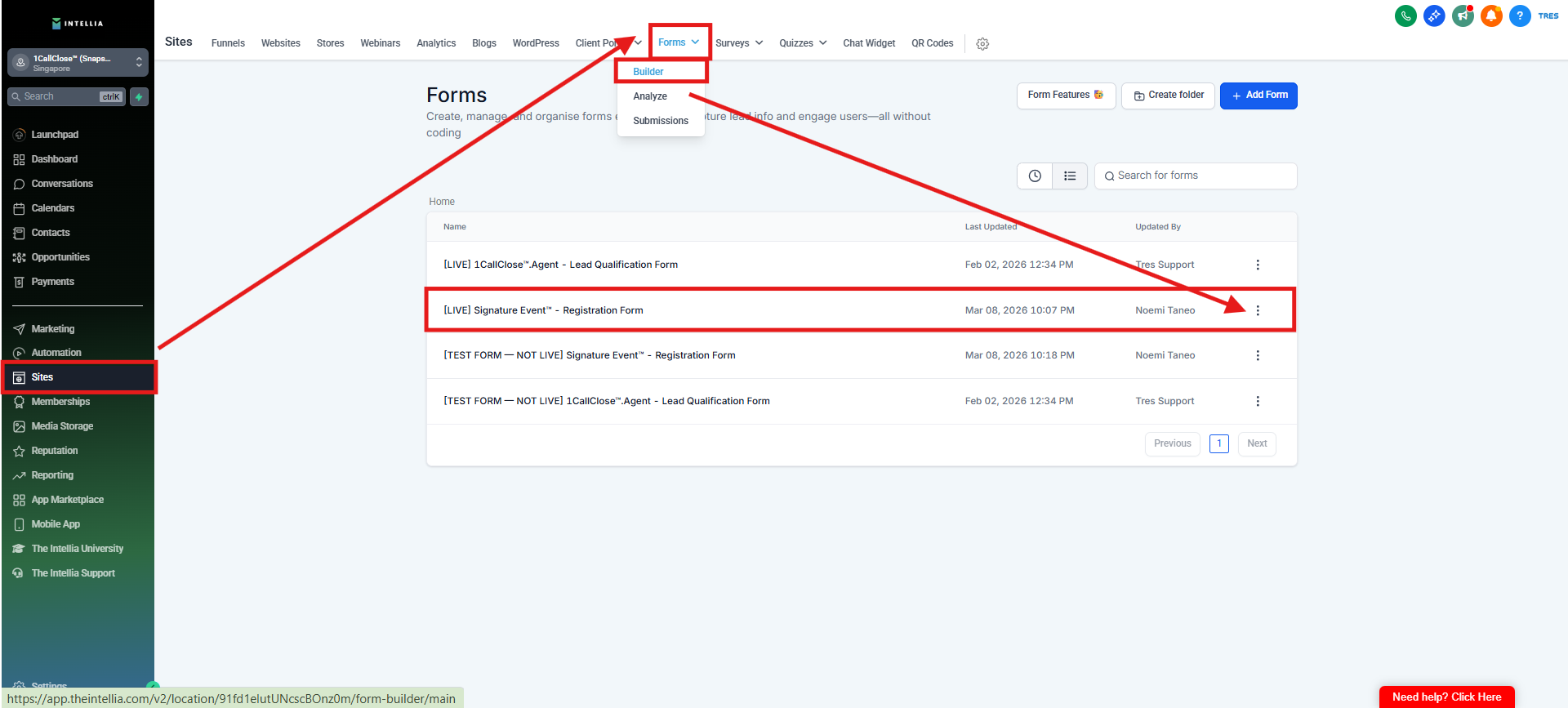Image resolution: width=1568 pixels, height=708 pixels.
Task: Select page 1 in pagination
Action: tap(1219, 443)
